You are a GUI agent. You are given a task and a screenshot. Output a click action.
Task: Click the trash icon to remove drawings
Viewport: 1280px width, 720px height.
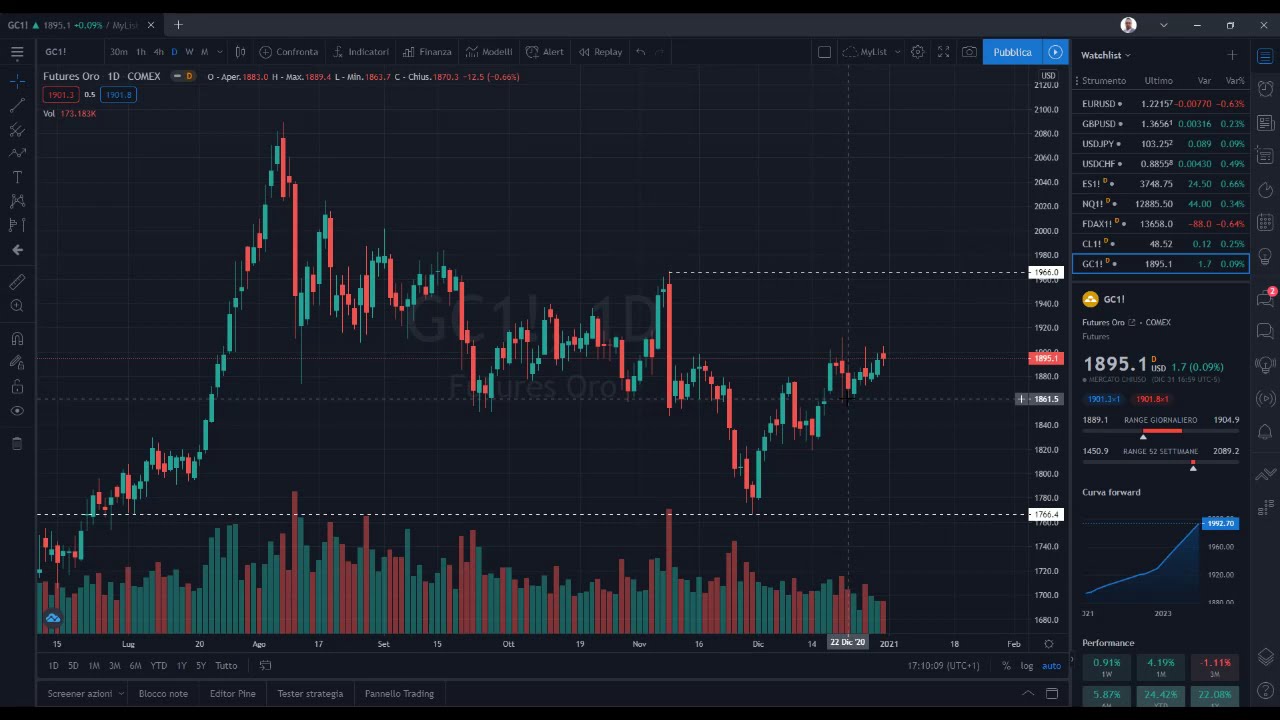pyautogui.click(x=17, y=443)
